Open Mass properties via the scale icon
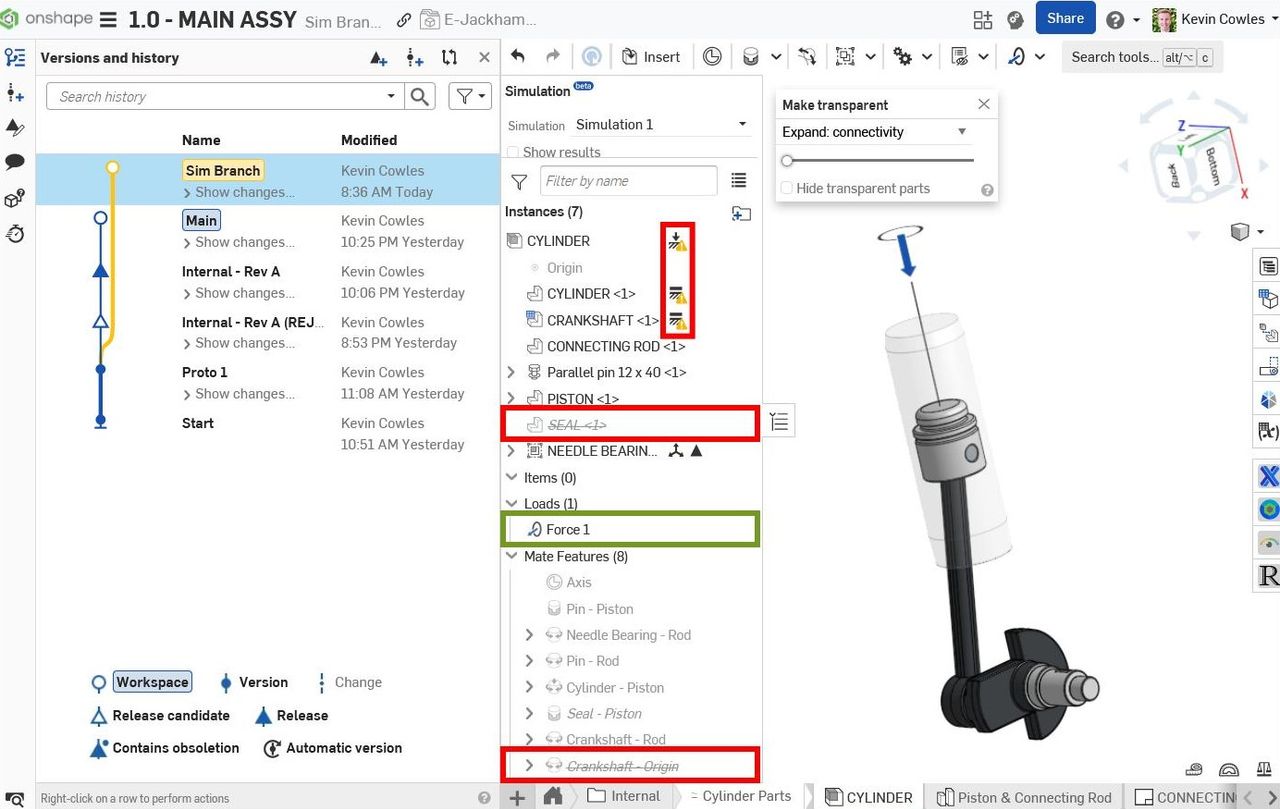Viewport: 1280px width, 809px height. [x=1263, y=769]
